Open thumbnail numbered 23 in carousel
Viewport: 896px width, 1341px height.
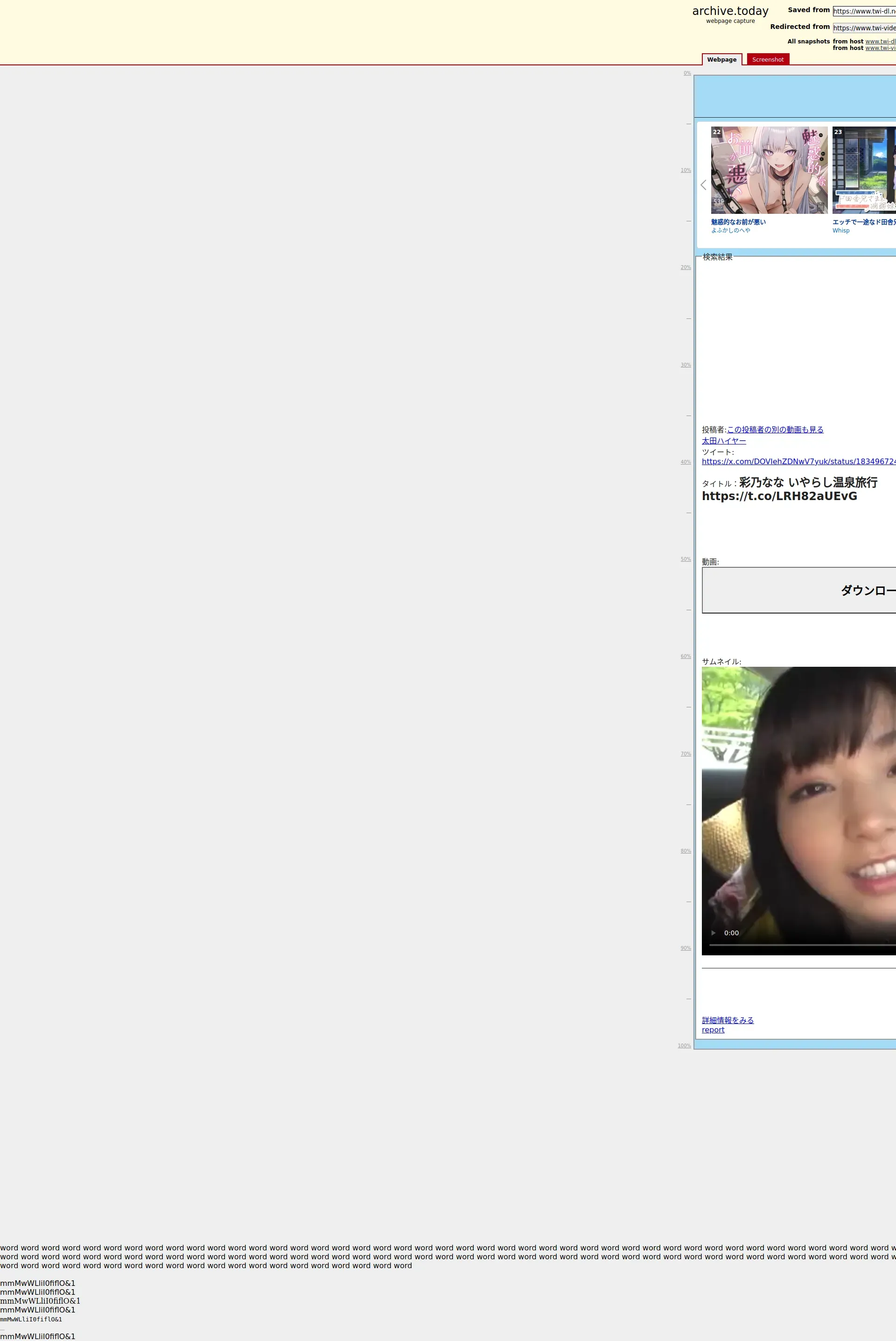(x=864, y=170)
